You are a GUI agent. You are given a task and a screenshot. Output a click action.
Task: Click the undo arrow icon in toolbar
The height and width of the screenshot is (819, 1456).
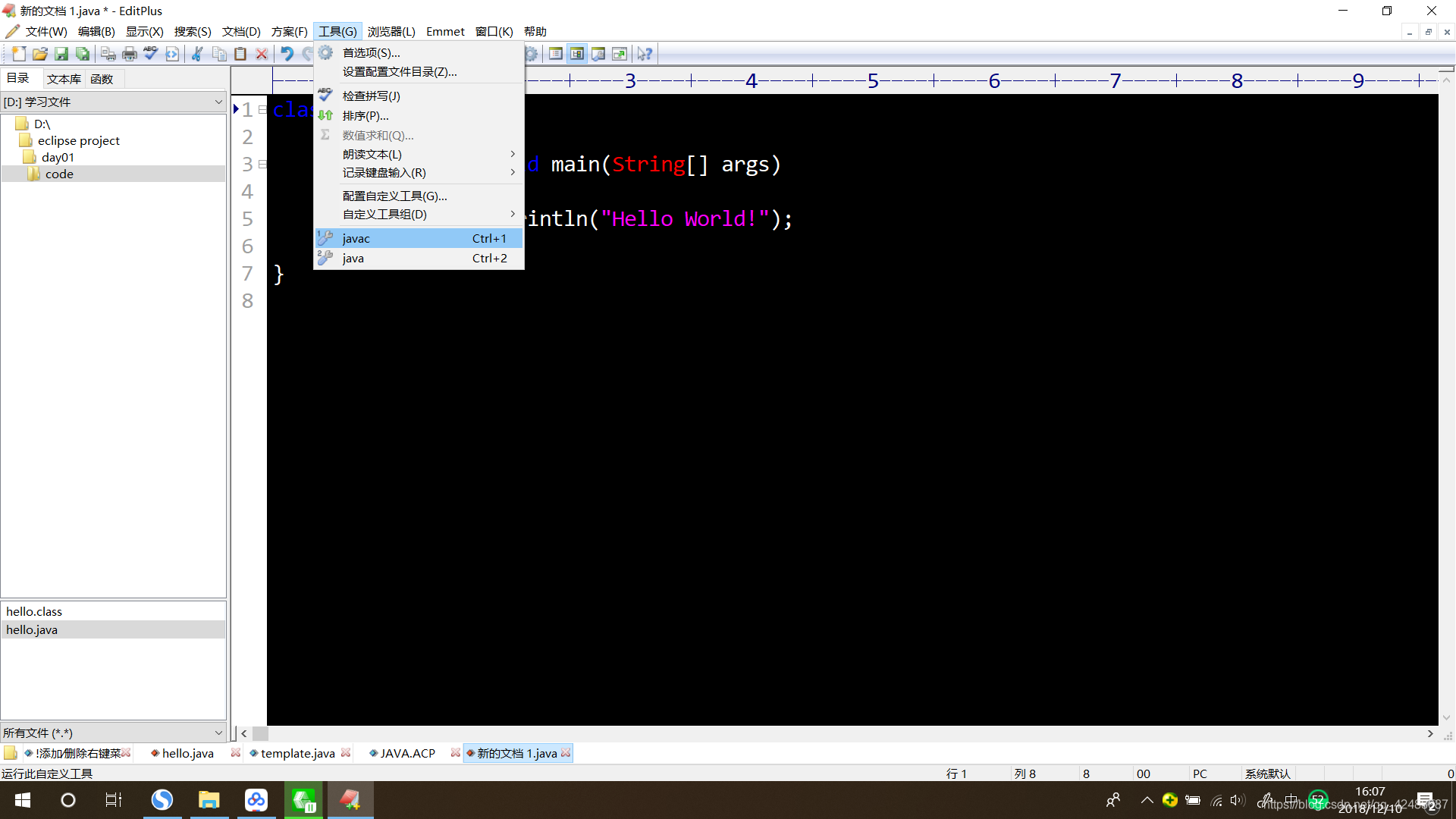click(283, 53)
